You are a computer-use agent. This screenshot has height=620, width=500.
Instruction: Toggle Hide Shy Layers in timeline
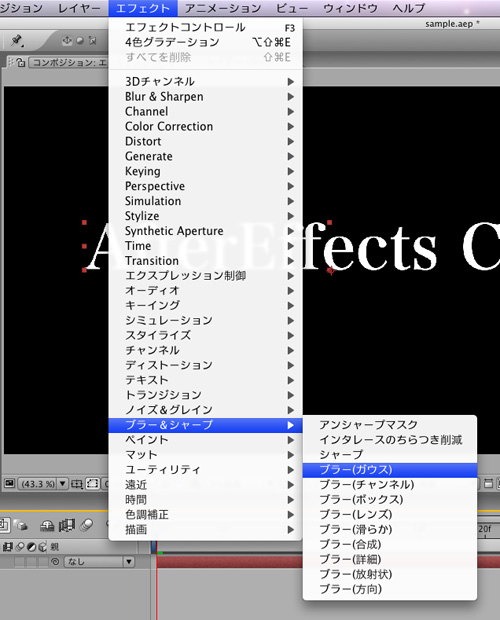click(x=47, y=525)
